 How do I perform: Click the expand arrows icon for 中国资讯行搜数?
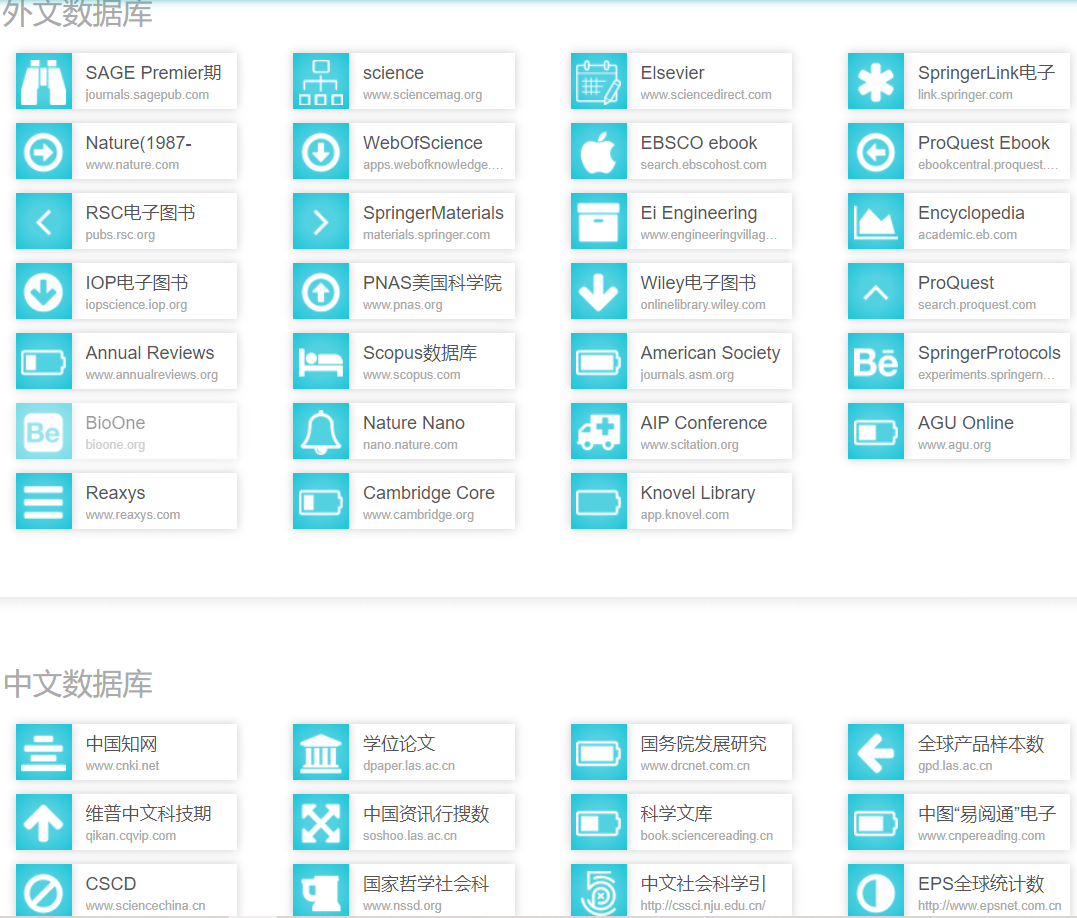321,822
